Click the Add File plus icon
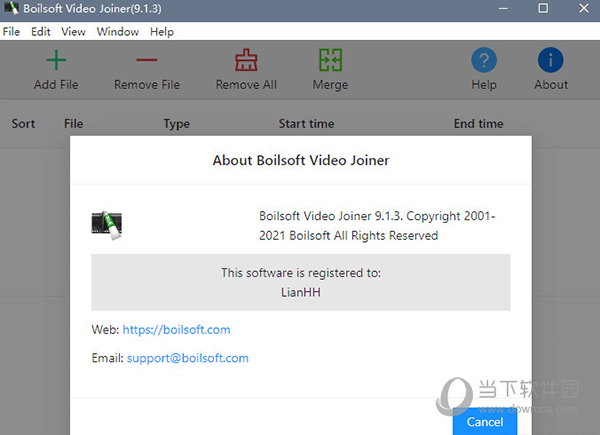The height and width of the screenshot is (435, 600). [x=56, y=60]
